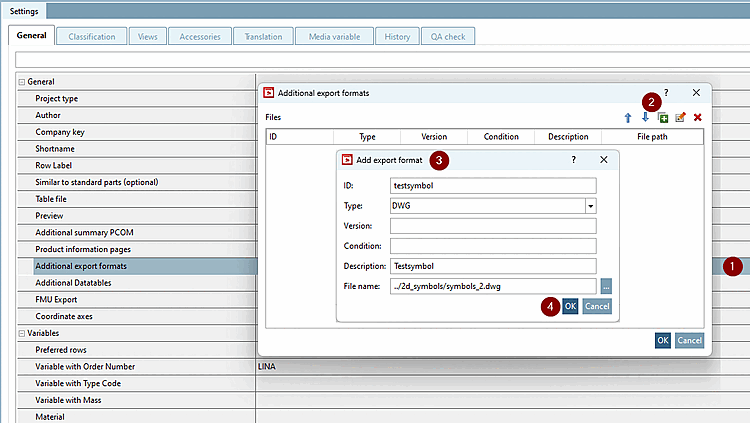This screenshot has width=750, height=423.
Task: Open the QA check tab
Action: [447, 37]
